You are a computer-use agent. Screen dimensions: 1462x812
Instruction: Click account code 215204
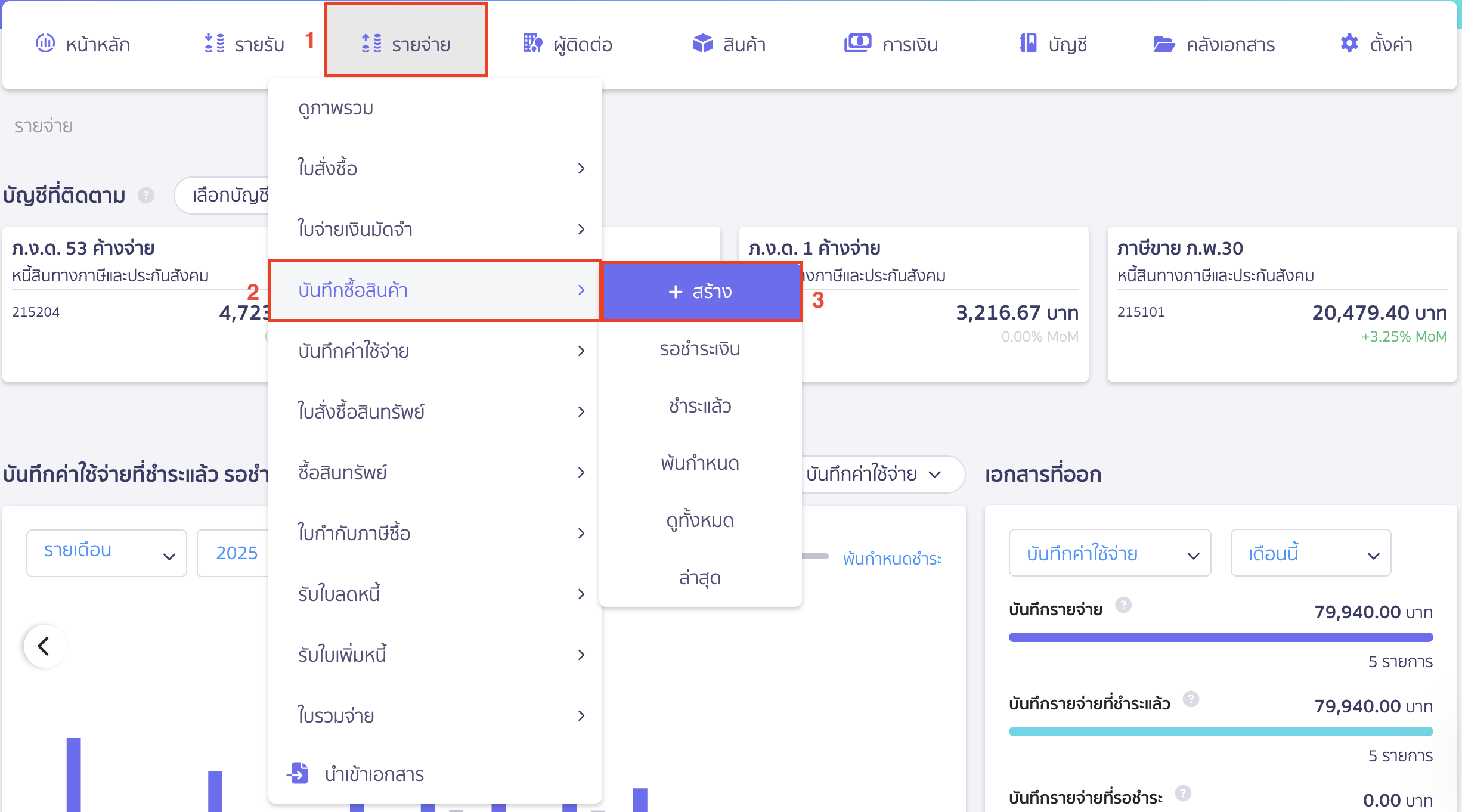coord(36,312)
